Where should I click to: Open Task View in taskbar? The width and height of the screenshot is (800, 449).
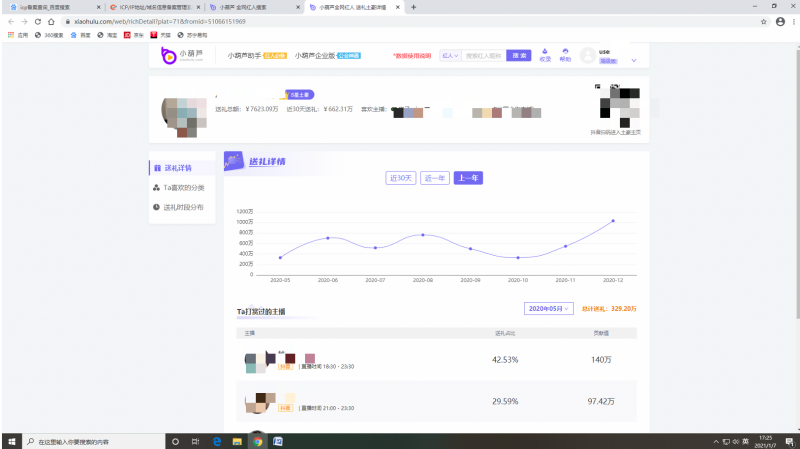tap(195, 441)
